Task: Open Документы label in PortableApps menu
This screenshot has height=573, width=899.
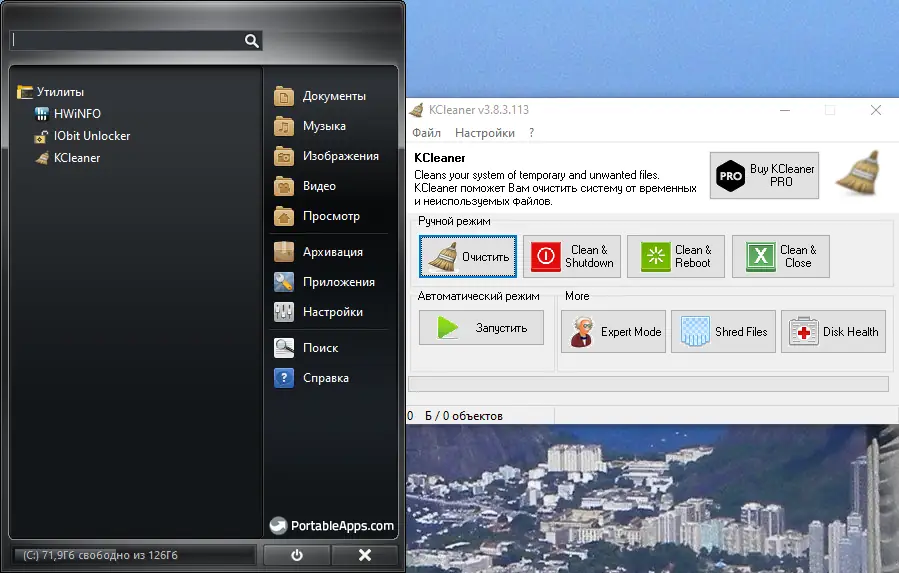Action: tap(334, 96)
